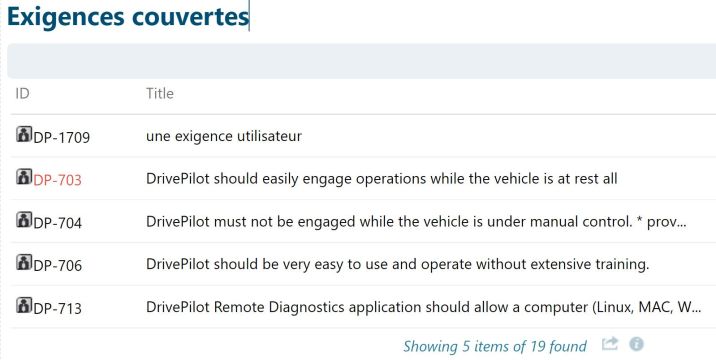Click the requirement icon beside DP-1709
This screenshot has height=360, width=716.
(x=24, y=134)
